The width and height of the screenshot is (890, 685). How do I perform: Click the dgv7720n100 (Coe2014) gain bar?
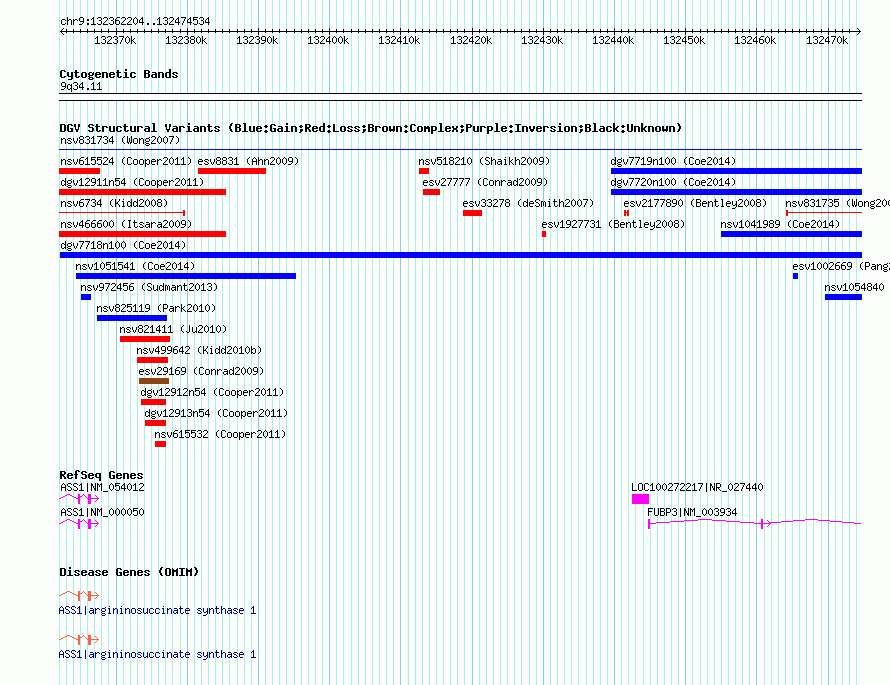pyautogui.click(x=736, y=192)
